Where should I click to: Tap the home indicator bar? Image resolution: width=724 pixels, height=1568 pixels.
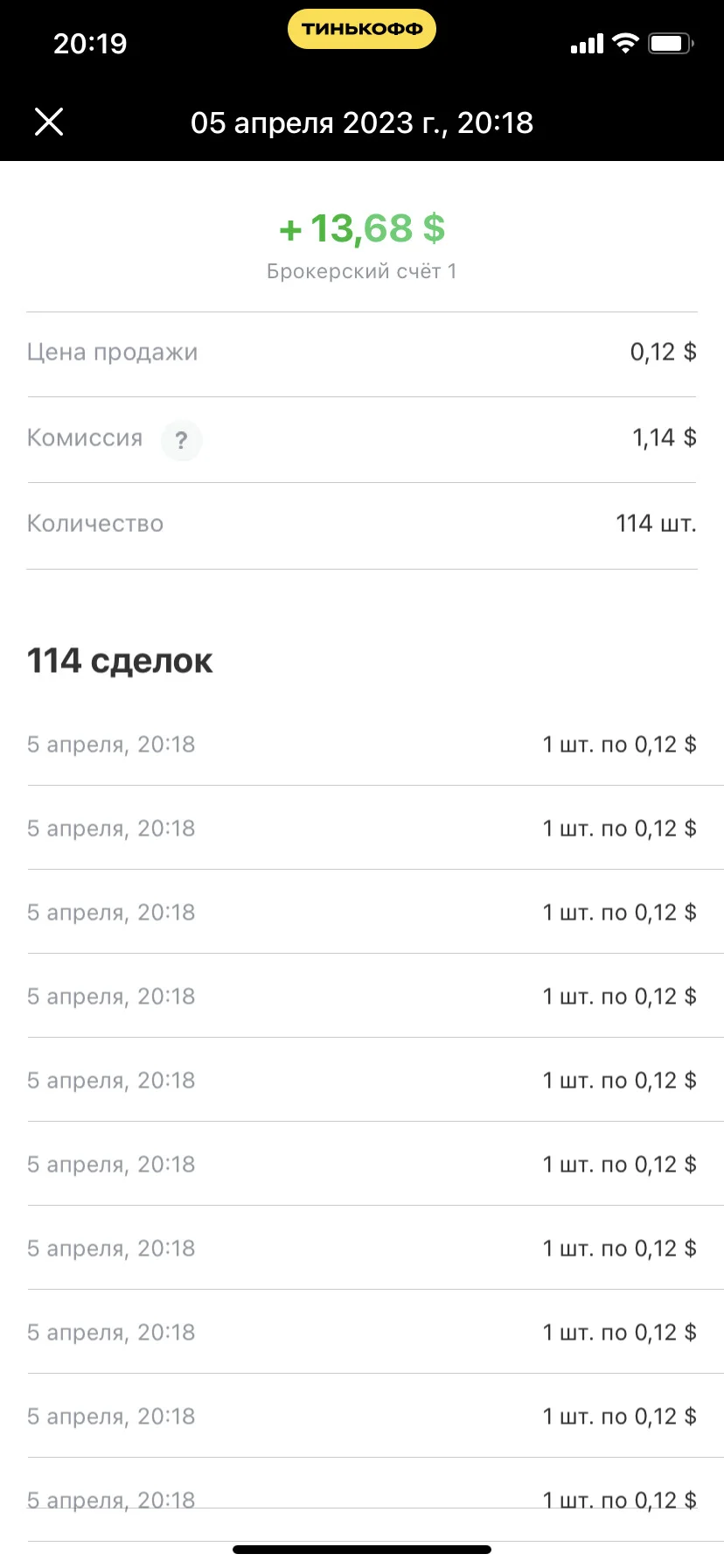[x=362, y=1550]
